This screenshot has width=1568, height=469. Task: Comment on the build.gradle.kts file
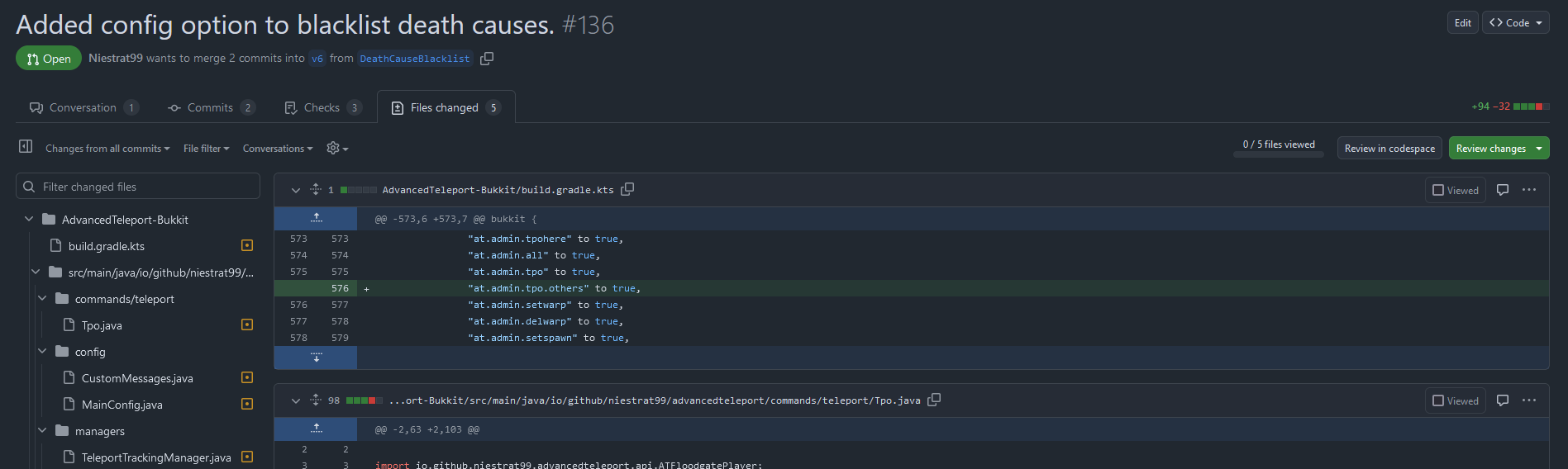click(x=1503, y=190)
